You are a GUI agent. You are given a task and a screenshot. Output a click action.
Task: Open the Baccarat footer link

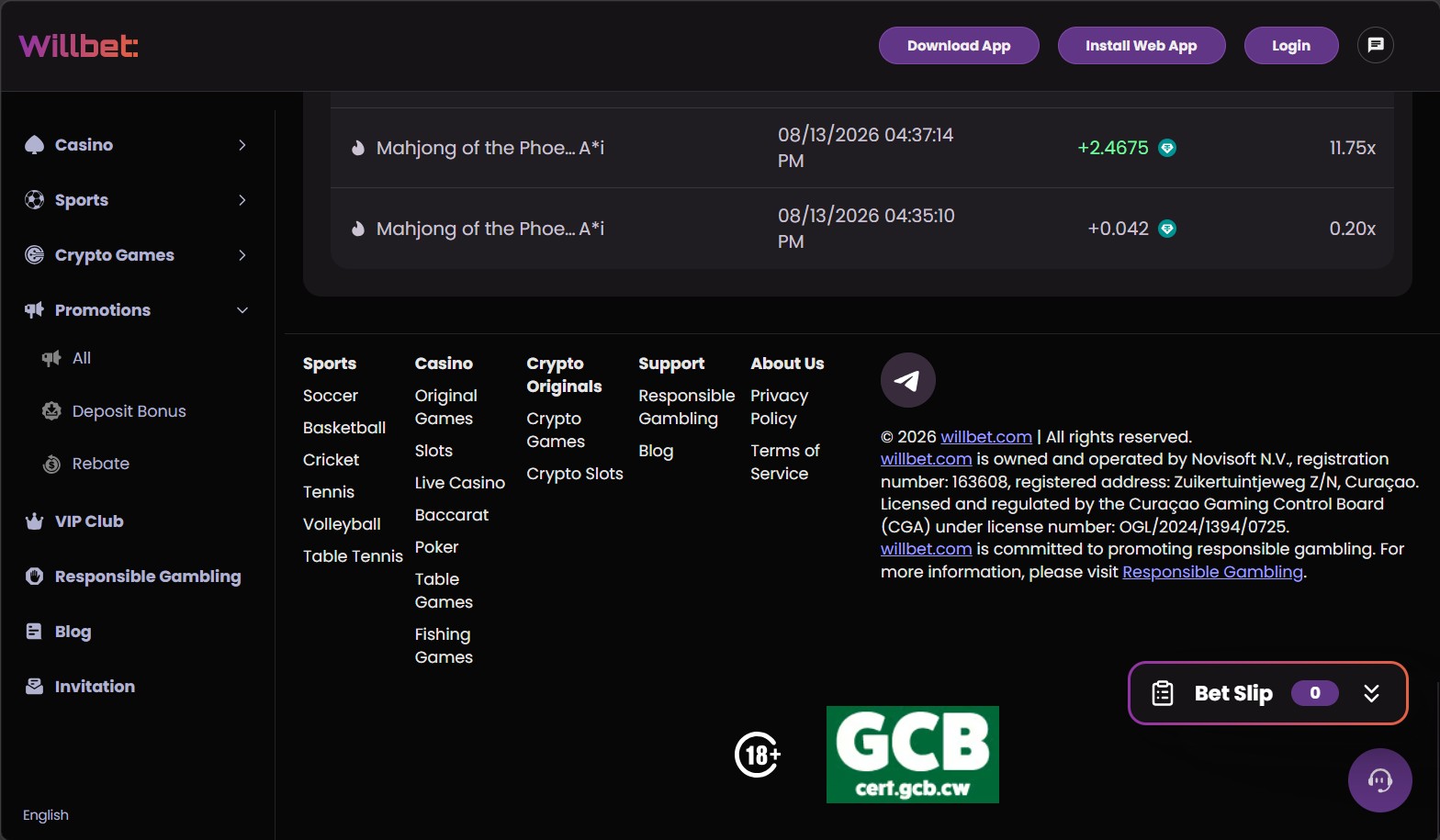point(452,515)
